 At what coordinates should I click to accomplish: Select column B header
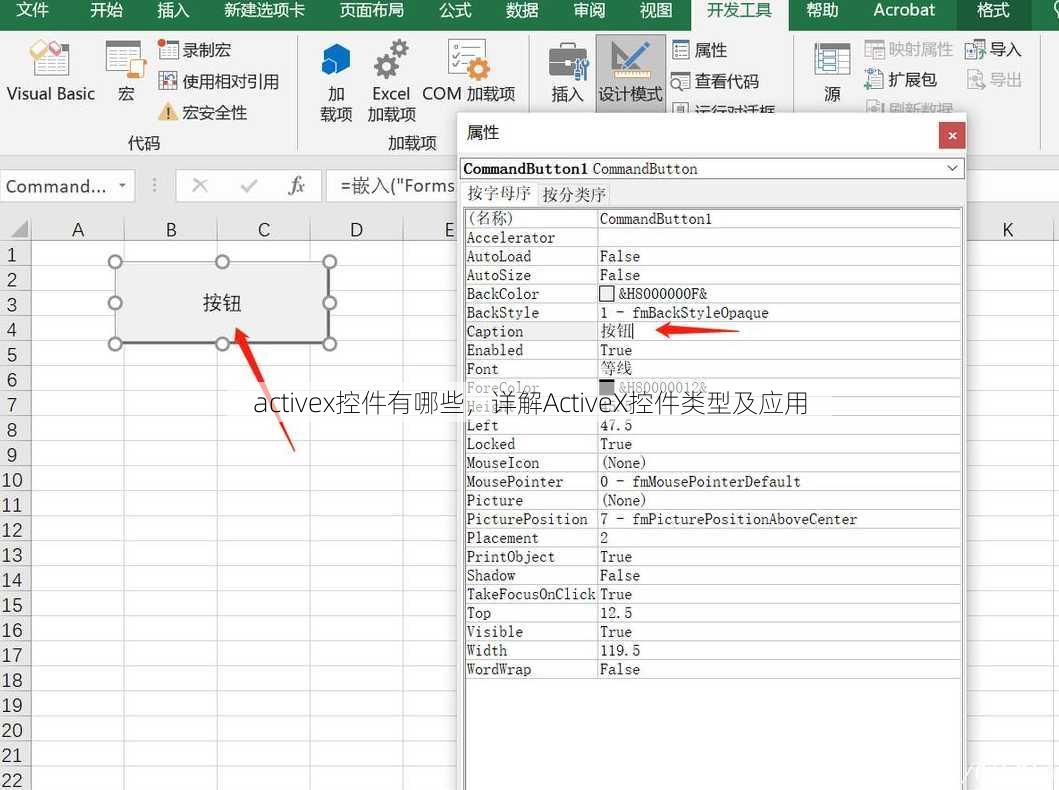coord(171,230)
